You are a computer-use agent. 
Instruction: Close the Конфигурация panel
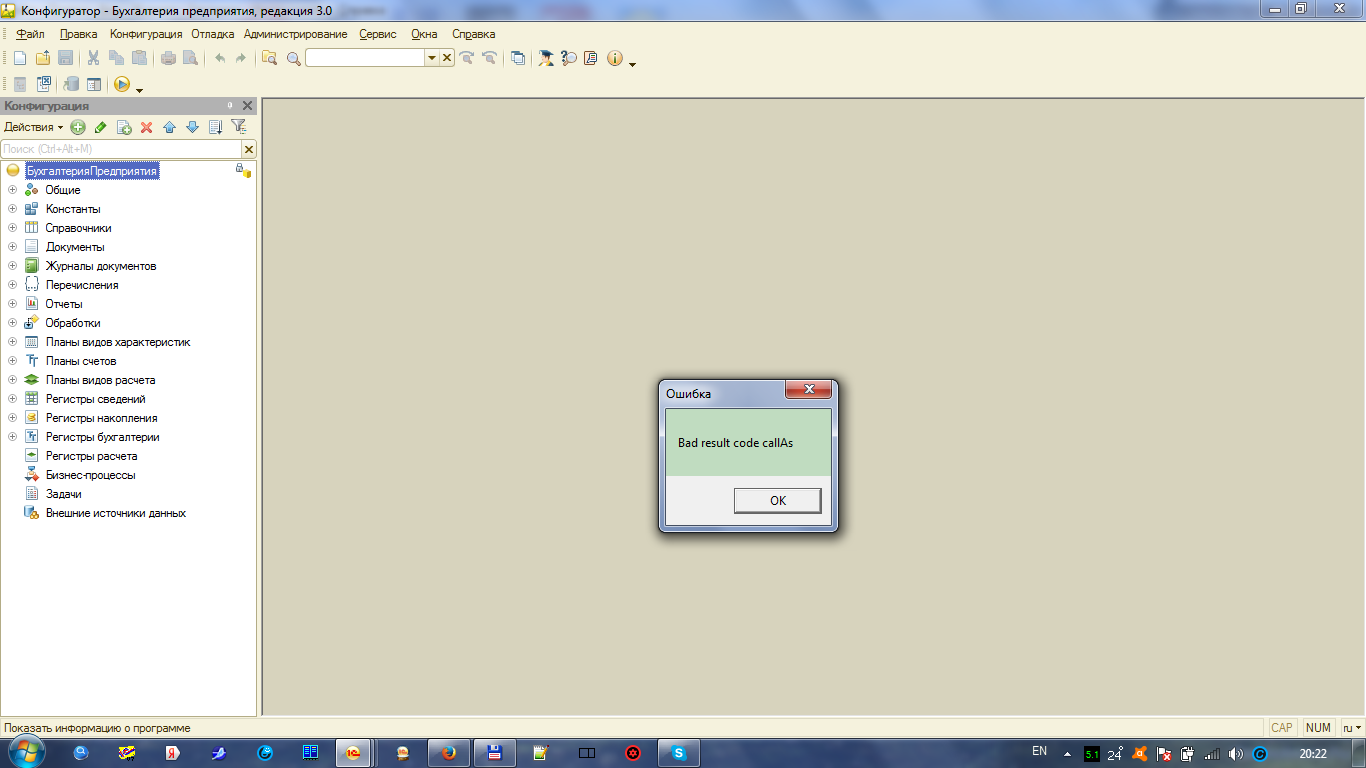pos(248,106)
